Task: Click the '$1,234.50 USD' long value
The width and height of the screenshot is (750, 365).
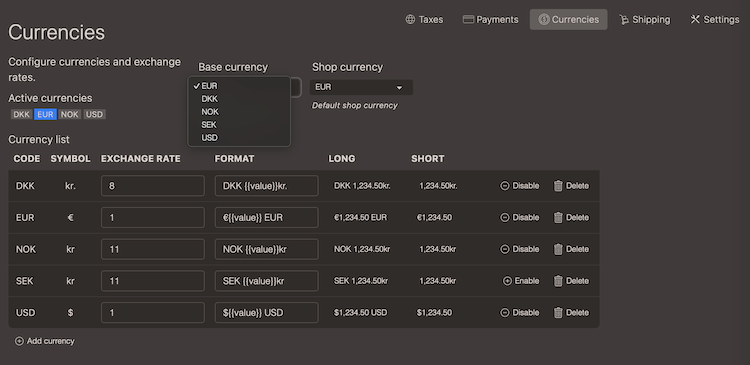Action: click(x=360, y=312)
